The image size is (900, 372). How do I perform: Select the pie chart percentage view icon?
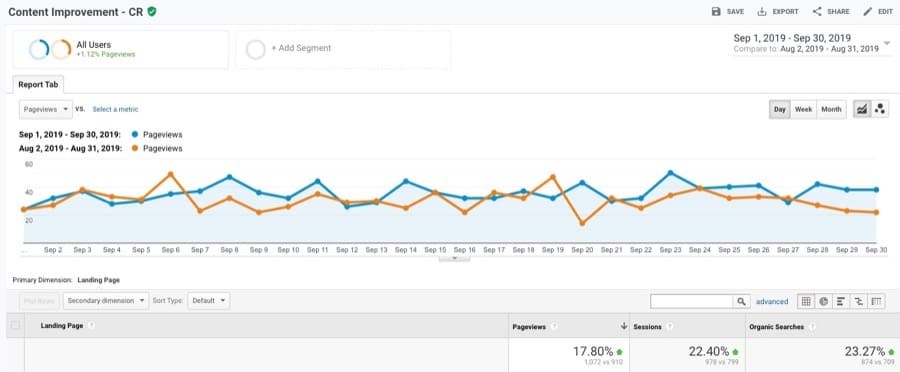tap(824, 301)
